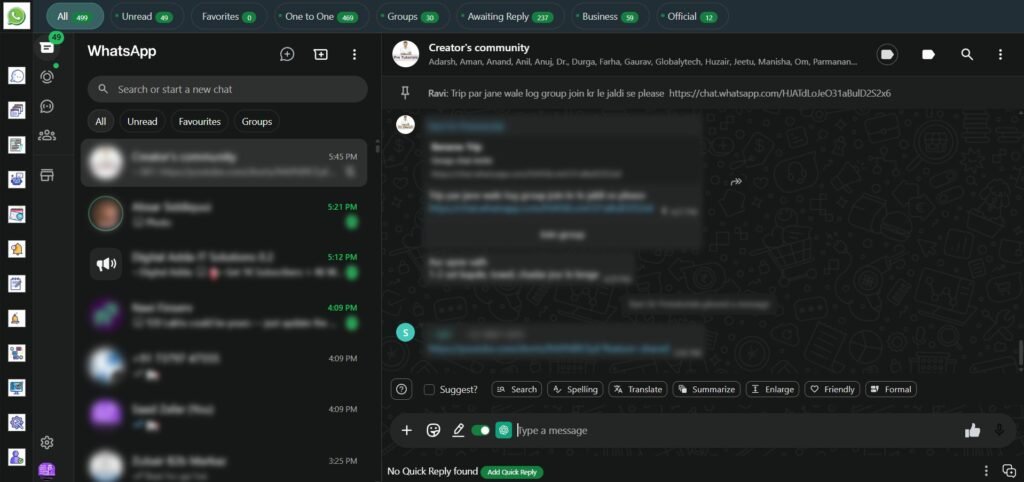Open the Chats icon with 49 badge
The height and width of the screenshot is (482, 1024).
[x=46, y=47]
